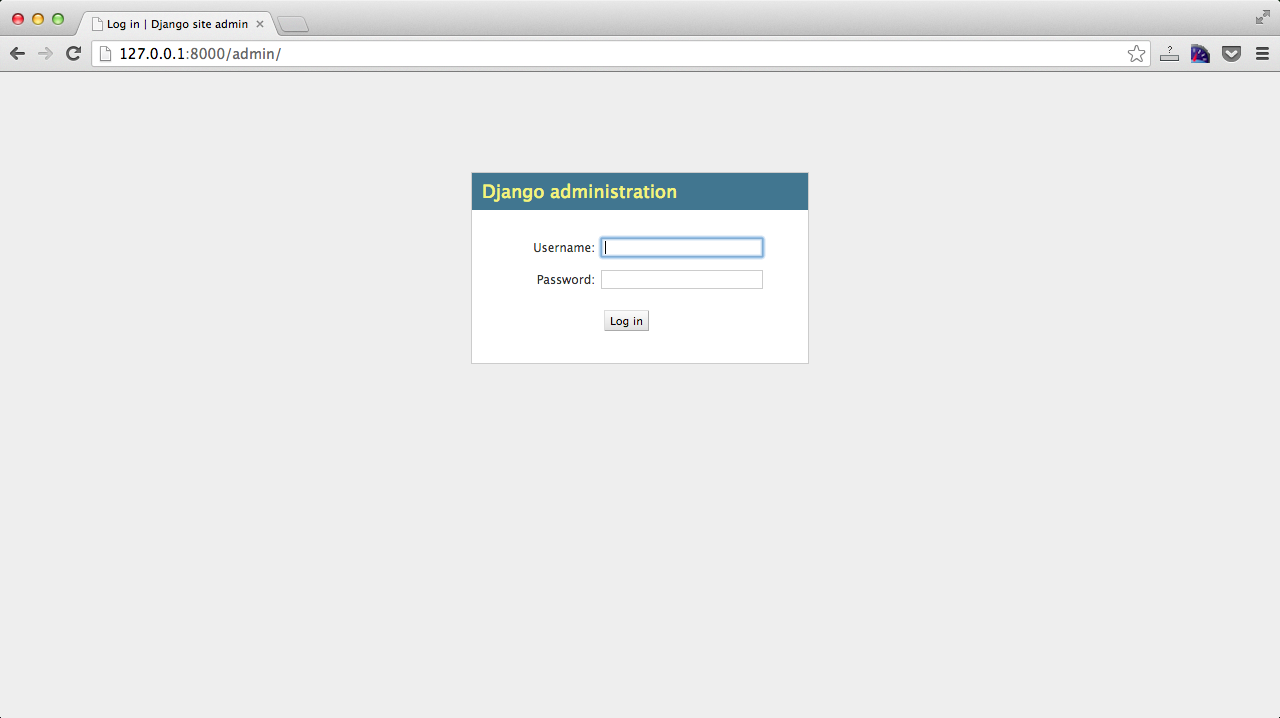Click the red close window button
Image resolution: width=1280 pixels, height=718 pixels.
coord(18,19)
